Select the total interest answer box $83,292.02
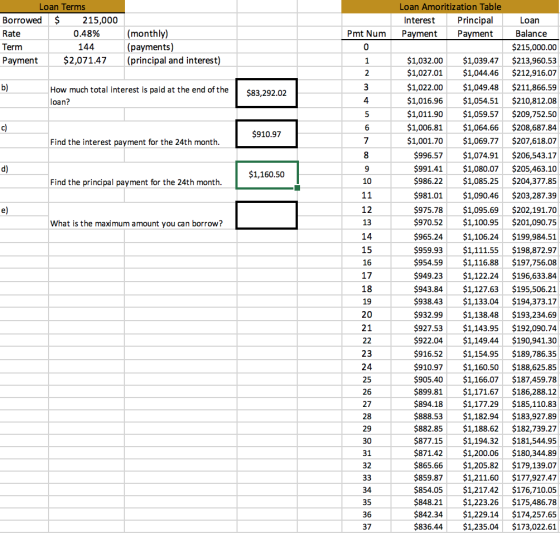560x533 pixels. click(x=266, y=93)
